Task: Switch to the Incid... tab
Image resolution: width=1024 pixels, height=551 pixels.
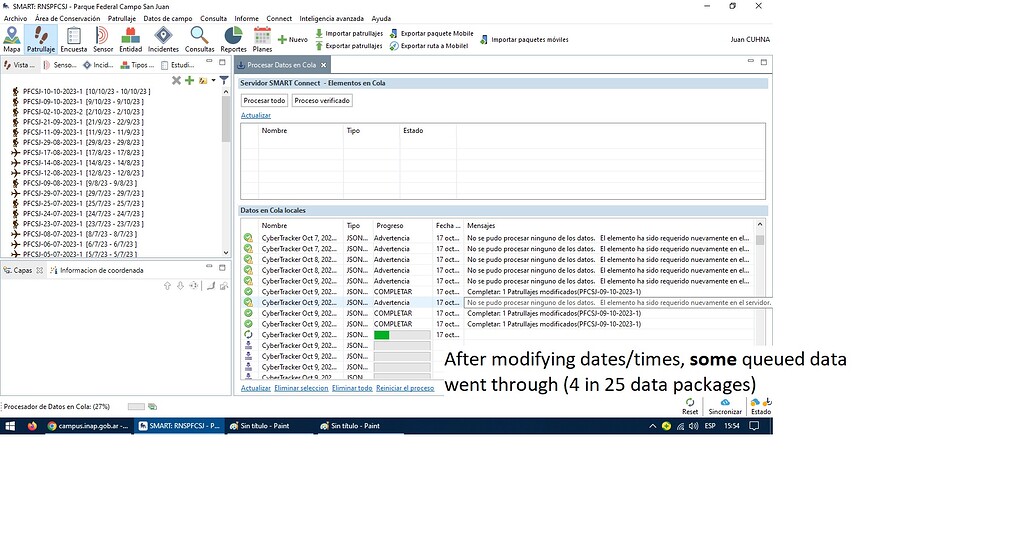Action: point(98,65)
